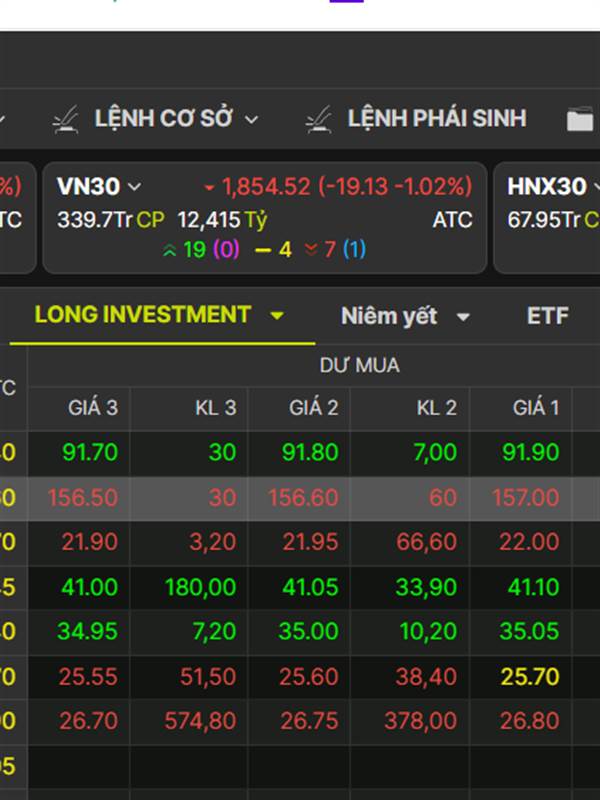Screen dimensions: 600x800
Task: Open the folder icon in the toolbar
Action: tap(581, 119)
